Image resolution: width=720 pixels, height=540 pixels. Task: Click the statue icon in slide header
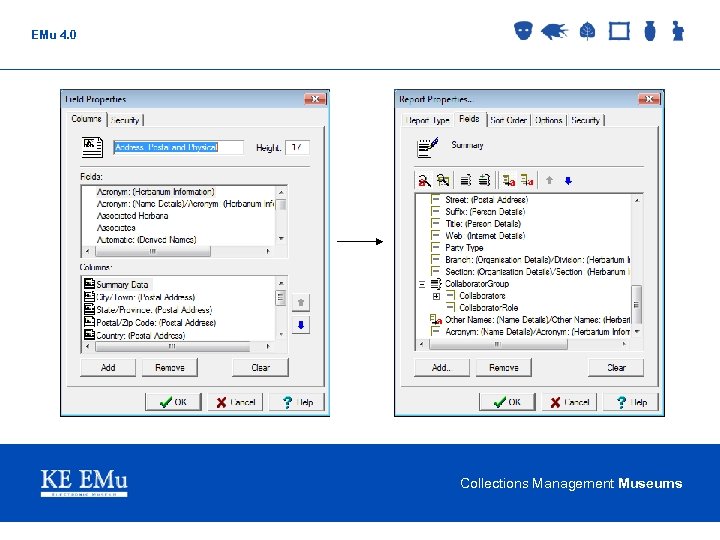pos(678,31)
